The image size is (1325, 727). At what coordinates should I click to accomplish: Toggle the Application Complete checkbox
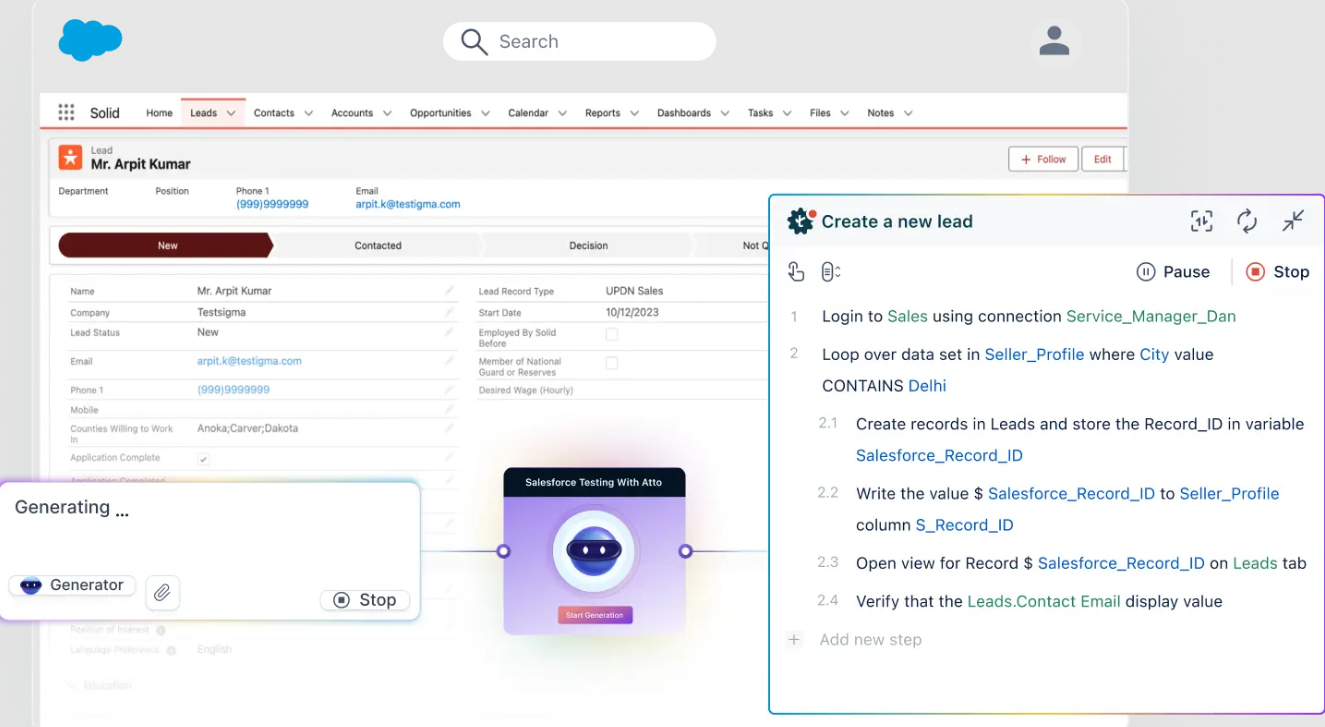click(204, 459)
